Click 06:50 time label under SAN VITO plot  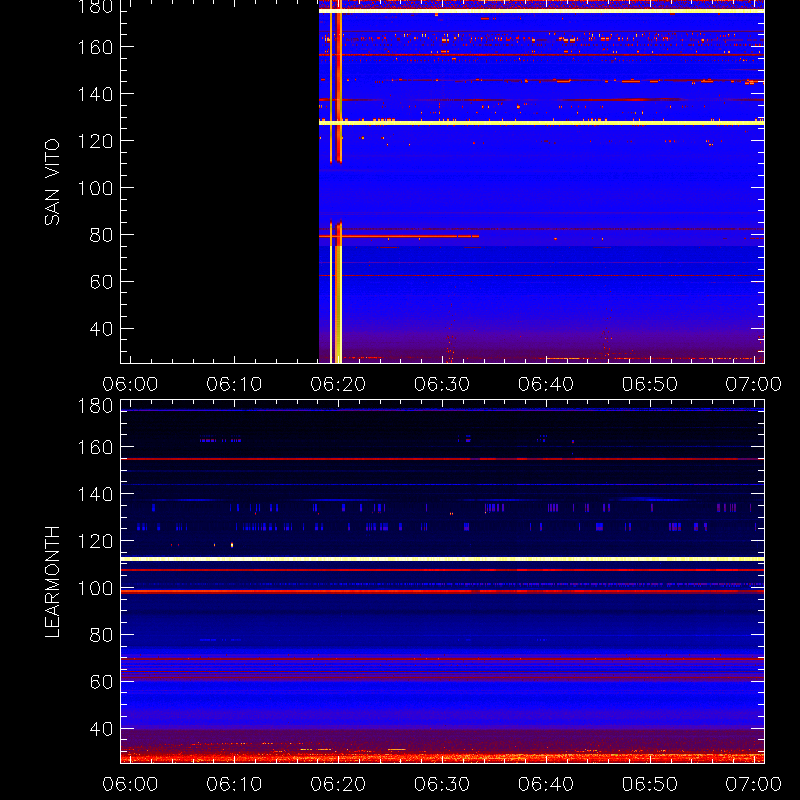point(650,384)
